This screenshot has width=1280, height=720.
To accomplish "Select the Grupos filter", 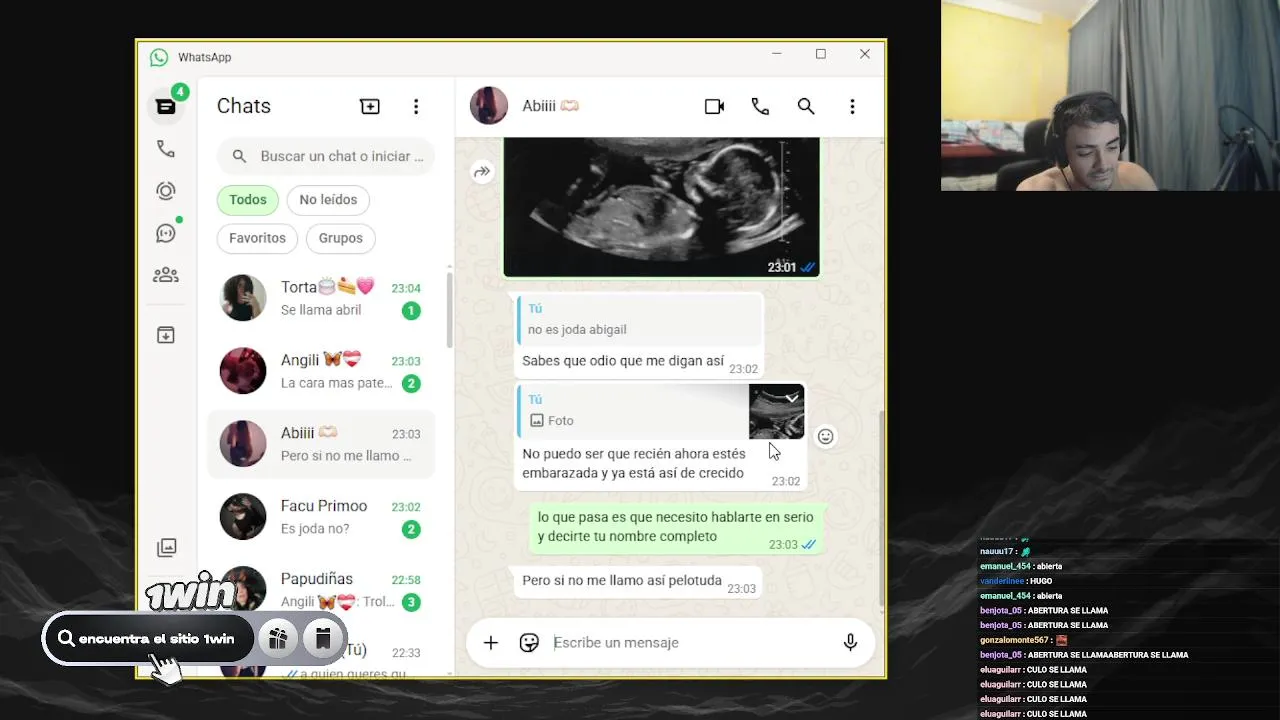I will click(x=341, y=238).
